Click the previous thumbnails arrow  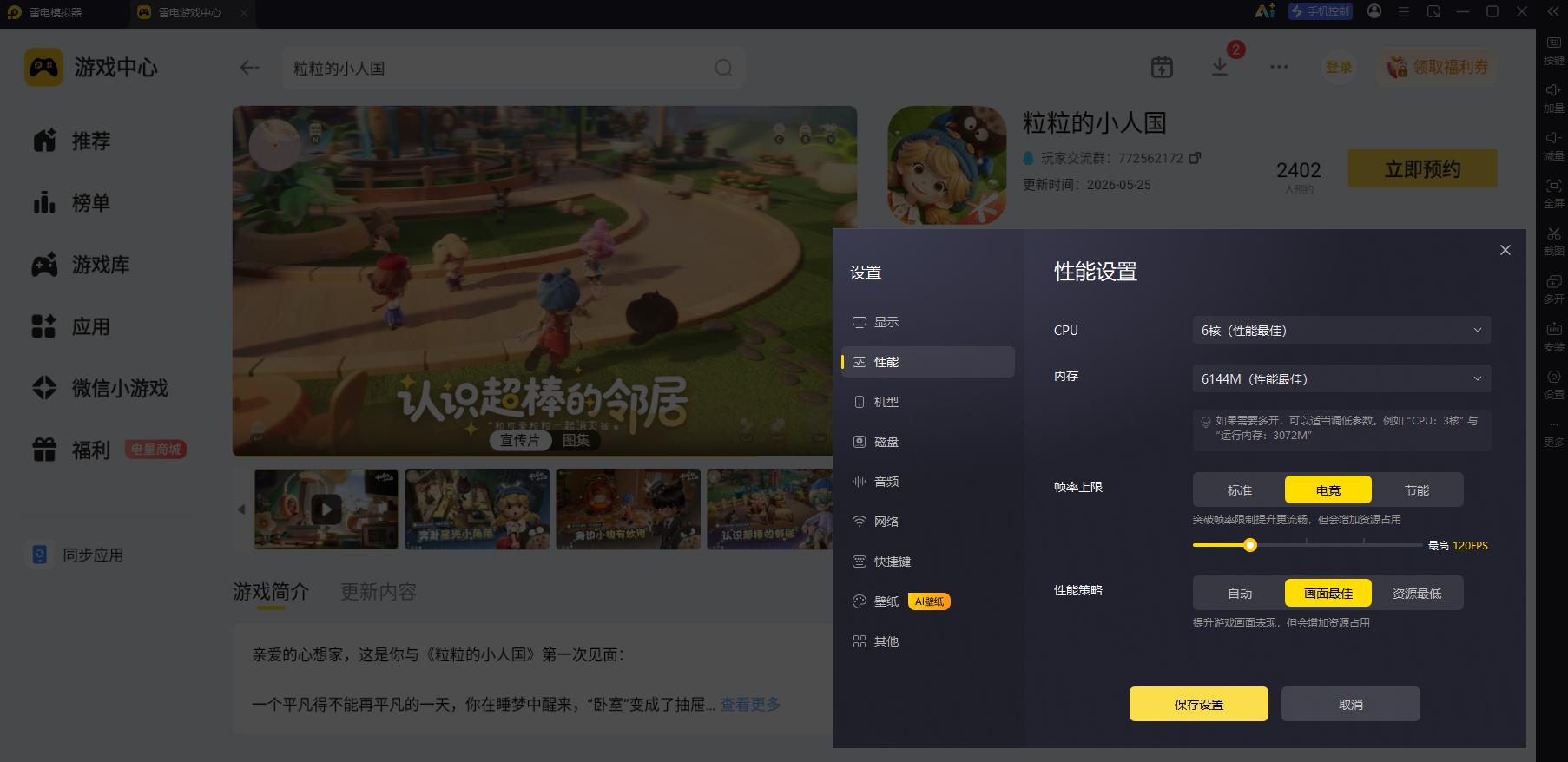tap(241, 509)
